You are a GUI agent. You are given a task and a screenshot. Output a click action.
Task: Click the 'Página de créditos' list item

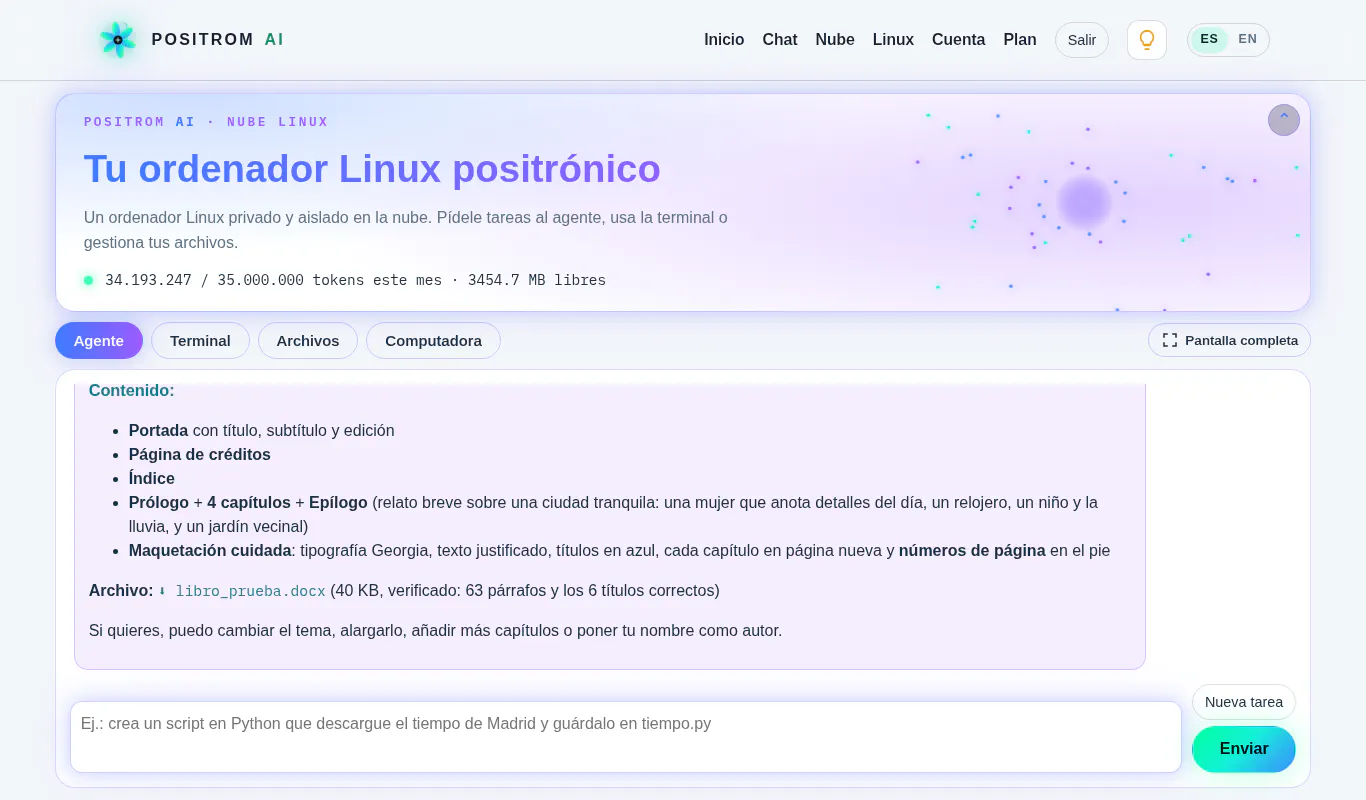pos(200,455)
